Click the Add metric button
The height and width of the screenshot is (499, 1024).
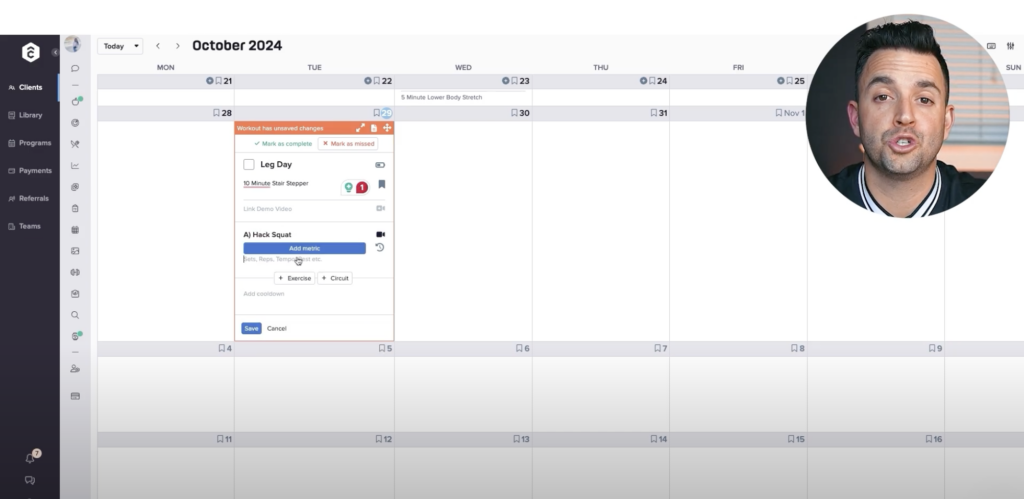tap(304, 248)
